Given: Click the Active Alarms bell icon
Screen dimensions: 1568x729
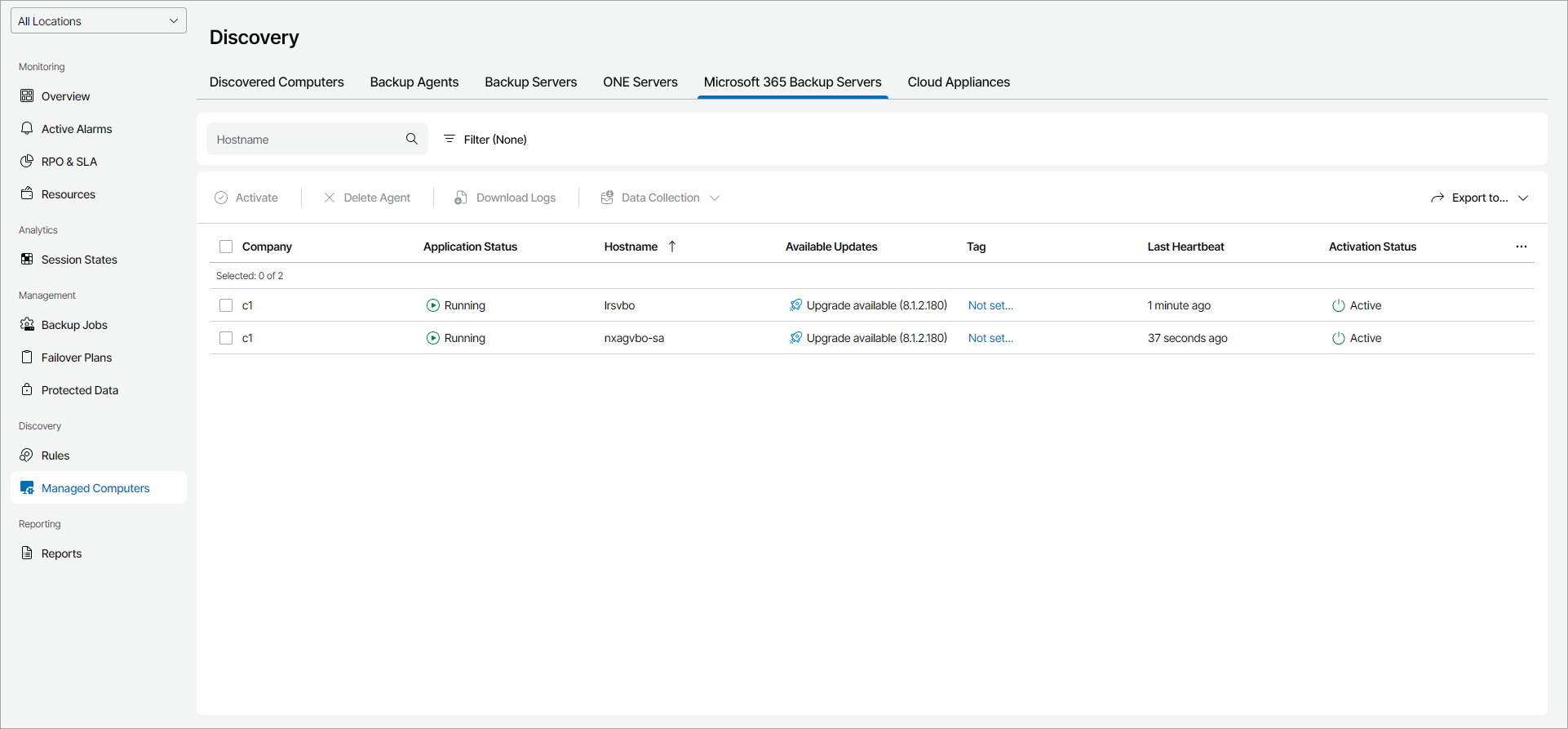Looking at the screenshot, I should tap(27, 129).
